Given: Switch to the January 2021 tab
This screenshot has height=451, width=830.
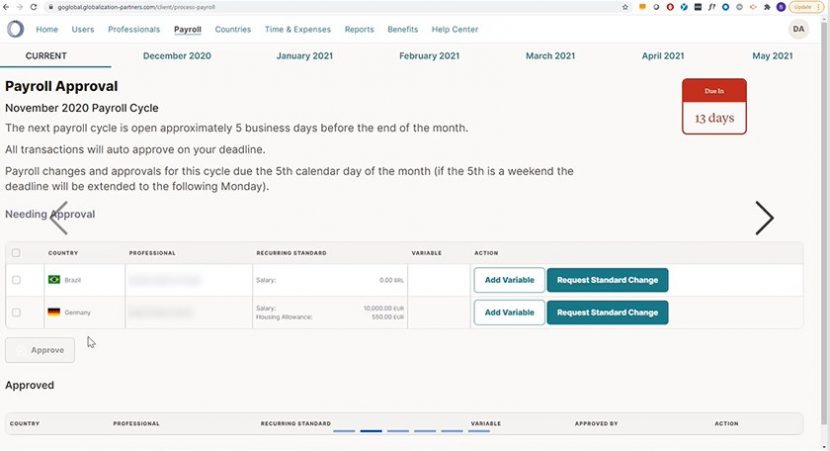Looking at the screenshot, I should (x=306, y=56).
